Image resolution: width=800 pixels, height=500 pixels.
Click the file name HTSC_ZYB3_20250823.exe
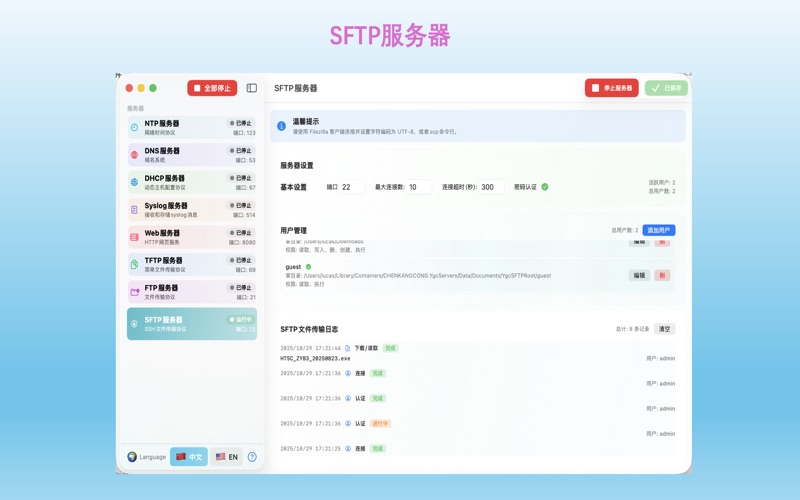tap(315, 359)
